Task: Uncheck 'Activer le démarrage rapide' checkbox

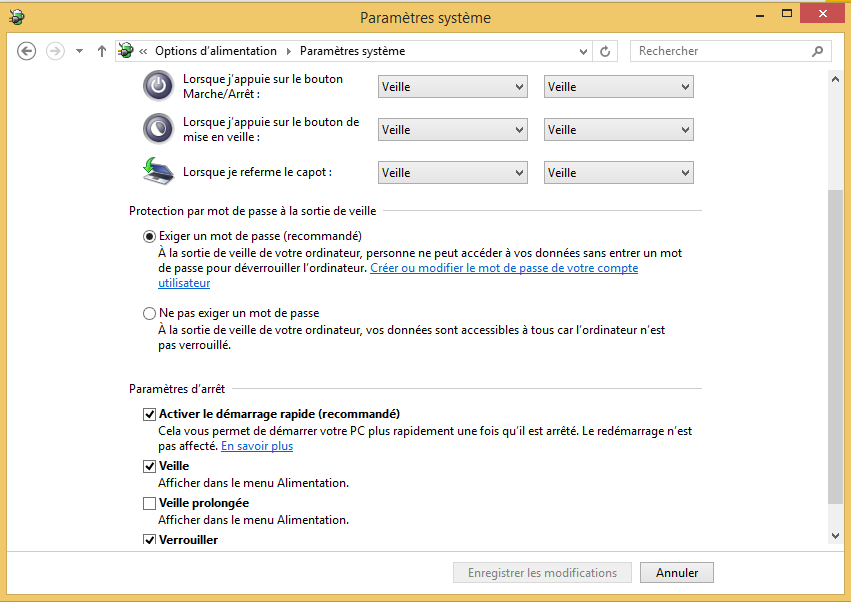Action: click(x=150, y=414)
